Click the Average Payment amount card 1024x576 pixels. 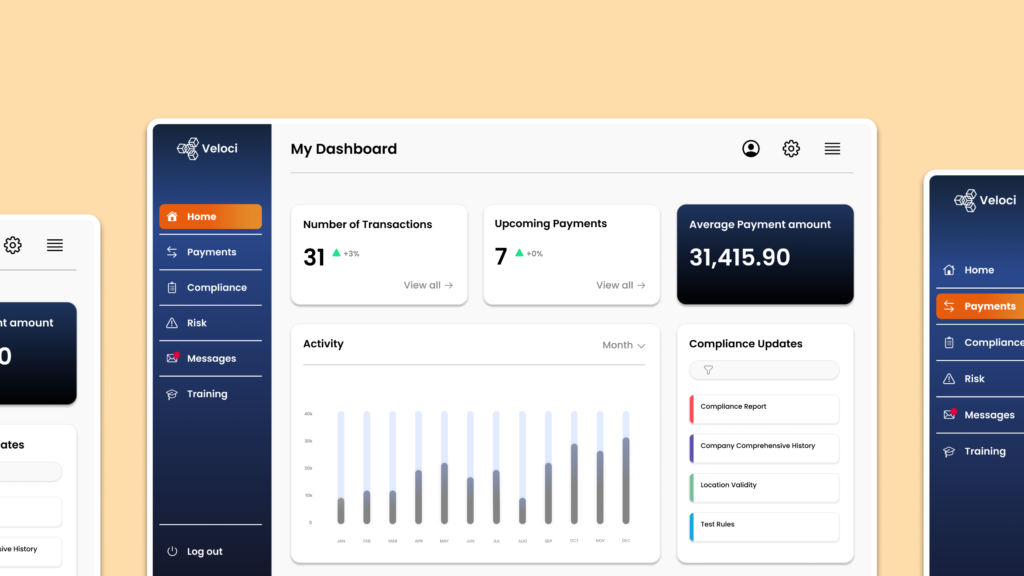coord(765,254)
